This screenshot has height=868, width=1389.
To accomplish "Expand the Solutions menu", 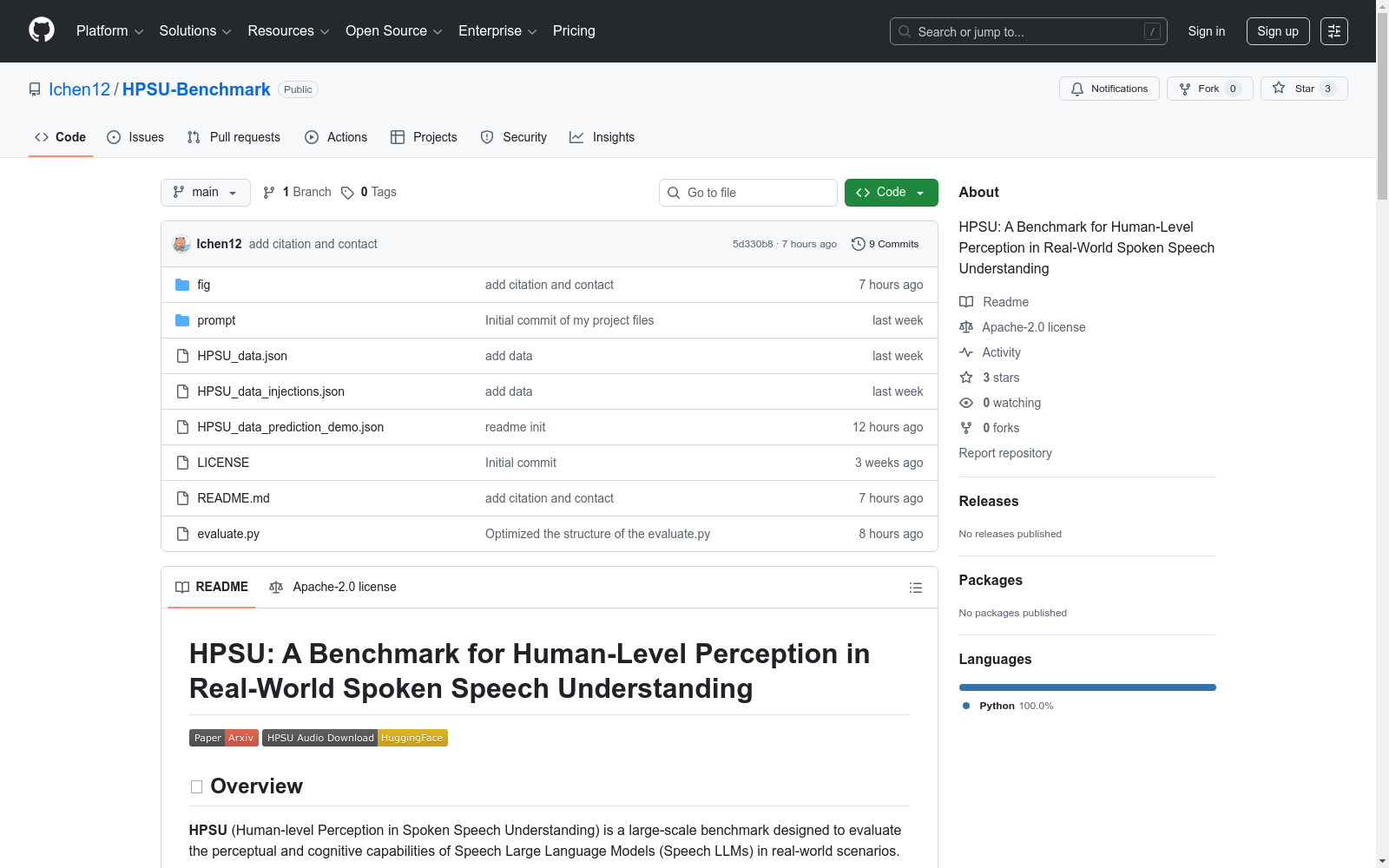I will [195, 31].
